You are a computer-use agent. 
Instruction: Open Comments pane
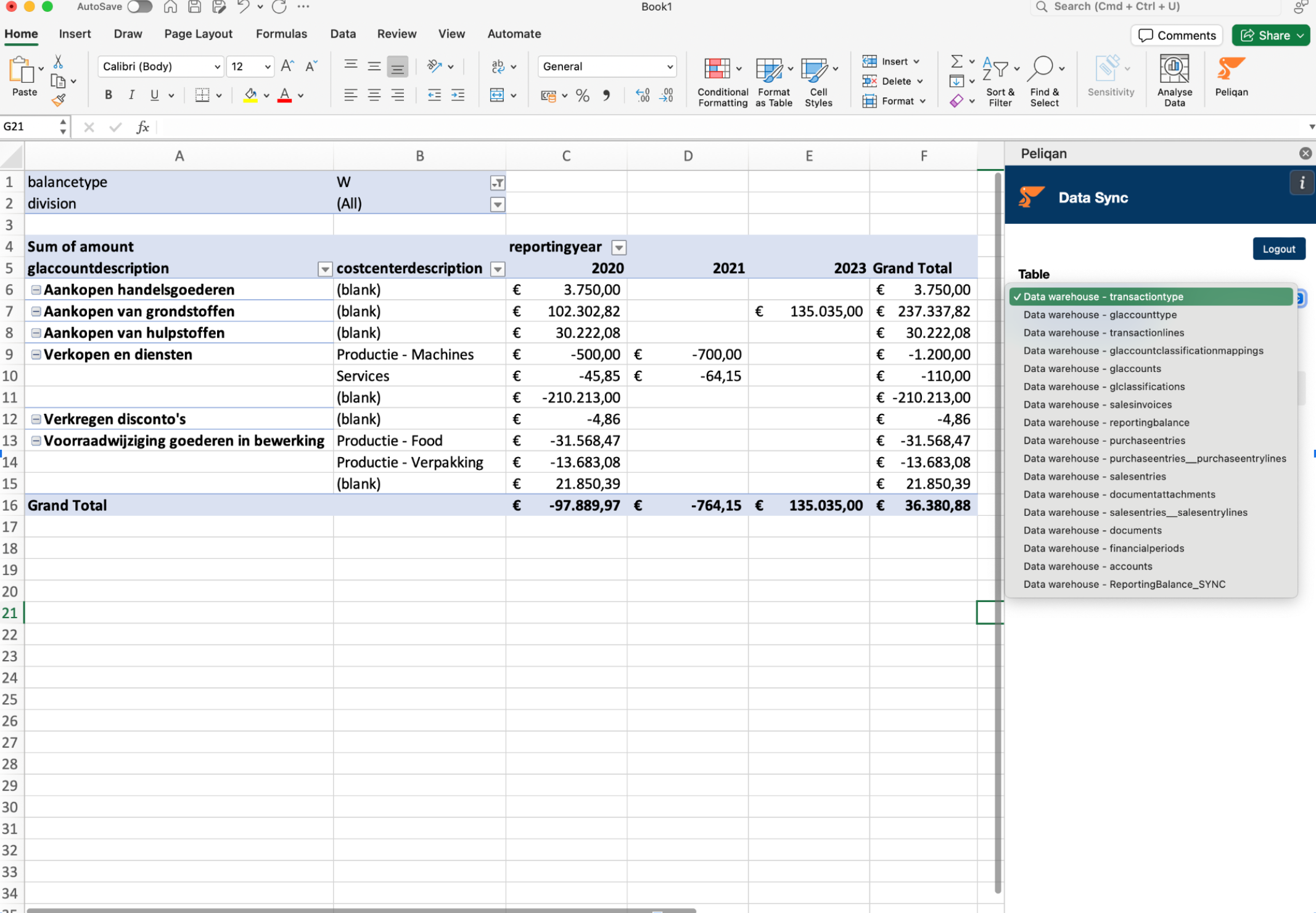pyautogui.click(x=1177, y=35)
